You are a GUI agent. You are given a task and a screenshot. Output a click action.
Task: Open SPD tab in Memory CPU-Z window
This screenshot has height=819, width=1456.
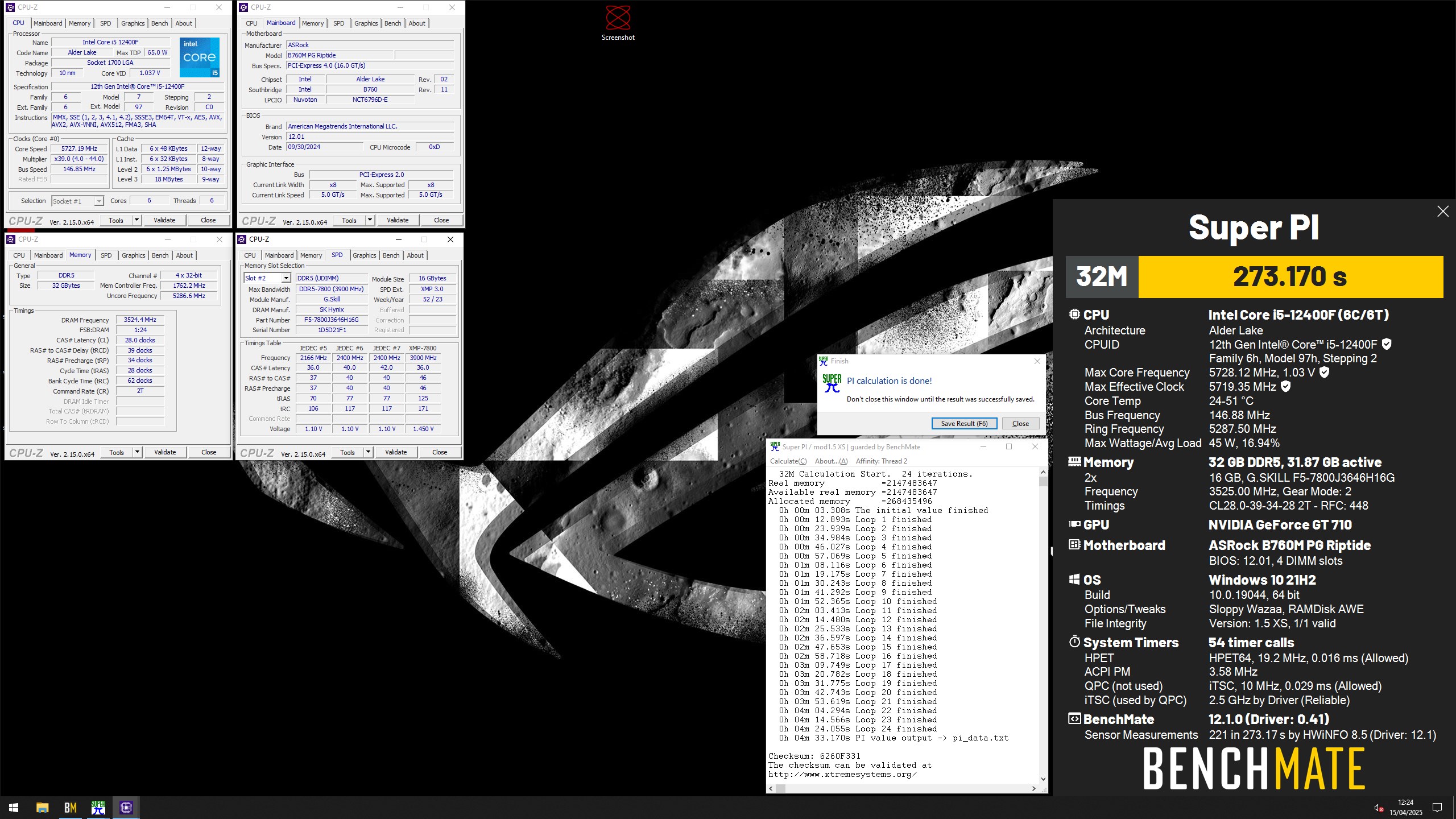click(106, 255)
